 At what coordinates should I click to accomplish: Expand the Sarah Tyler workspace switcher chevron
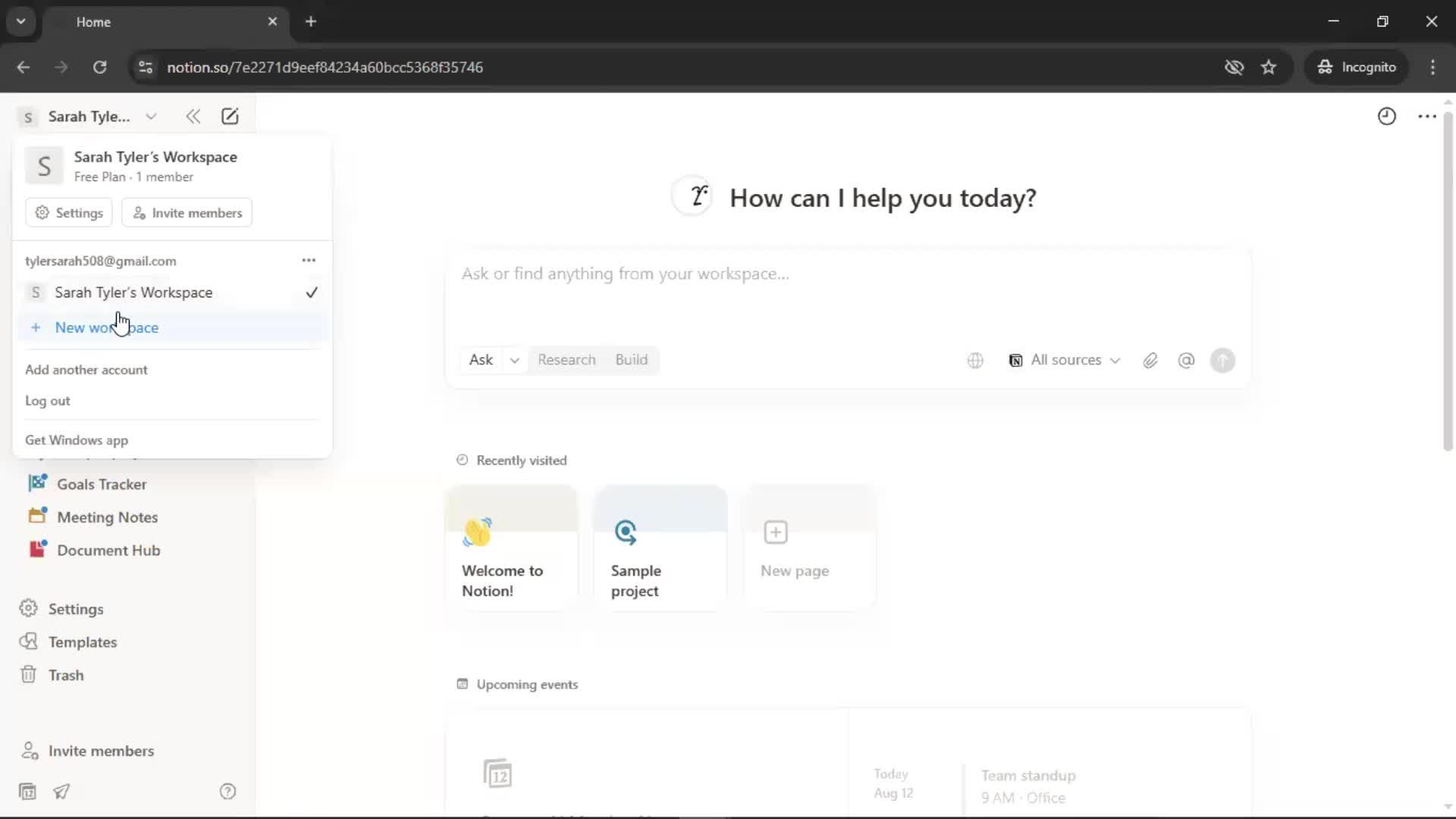tap(151, 117)
